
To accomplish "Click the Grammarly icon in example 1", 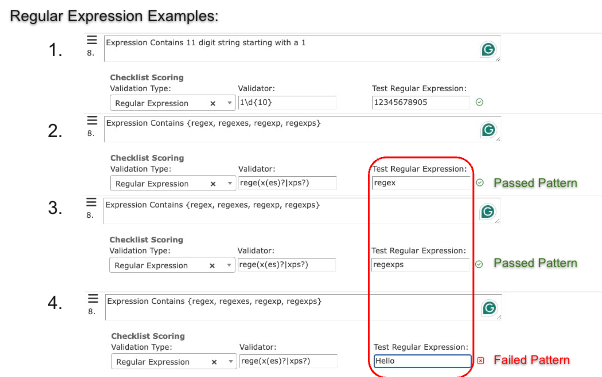I will click(488, 49).
